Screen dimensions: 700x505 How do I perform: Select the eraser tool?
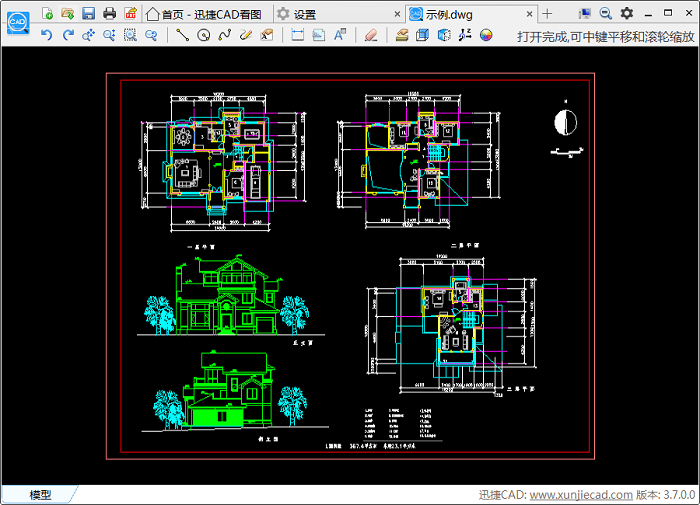click(371, 35)
